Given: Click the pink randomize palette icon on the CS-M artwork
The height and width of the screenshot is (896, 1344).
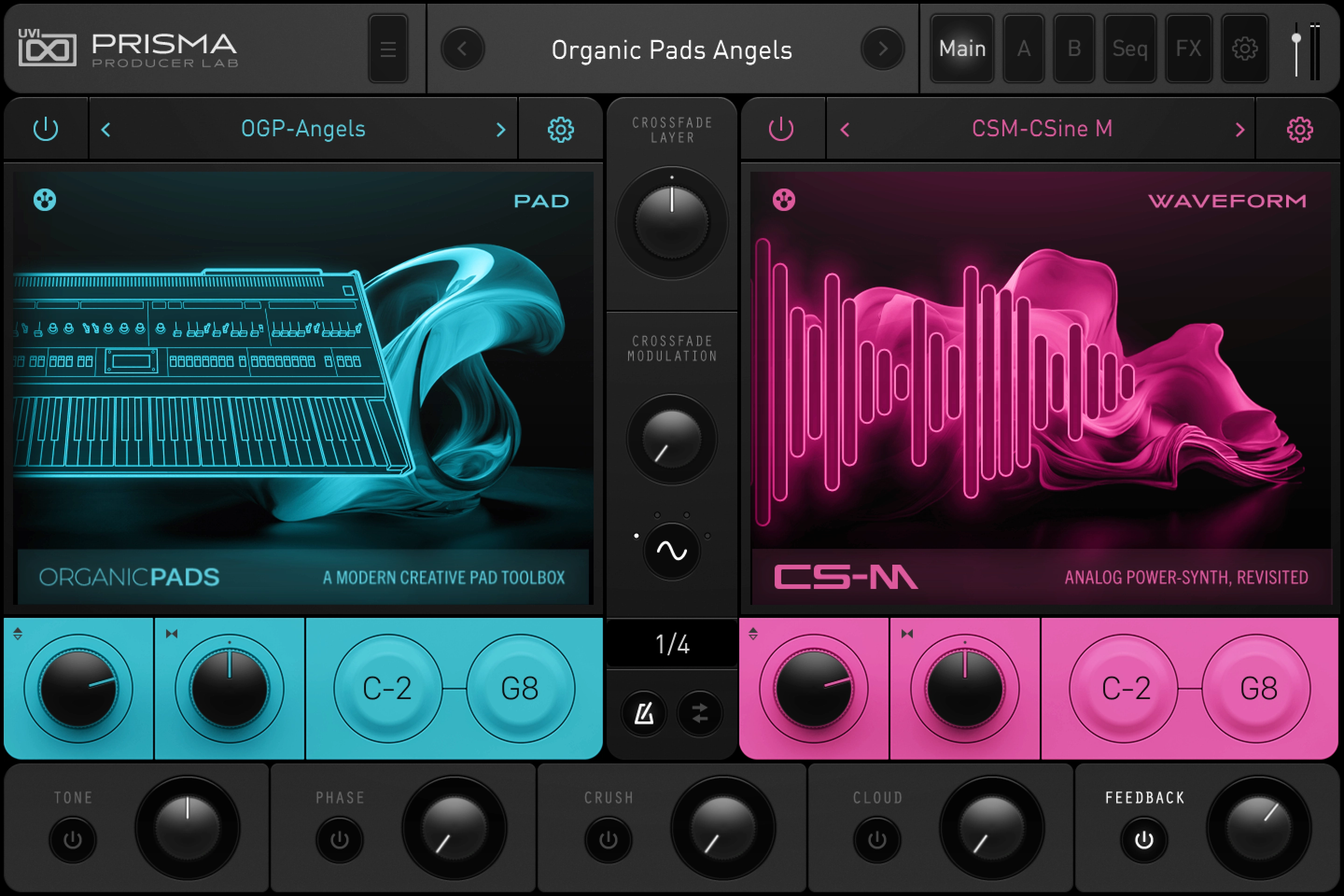Looking at the screenshot, I should [784, 200].
